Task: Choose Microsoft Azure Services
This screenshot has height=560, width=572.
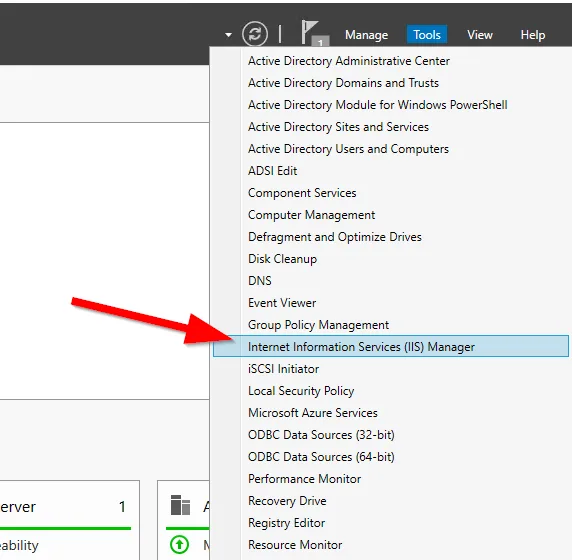Action: 313,413
